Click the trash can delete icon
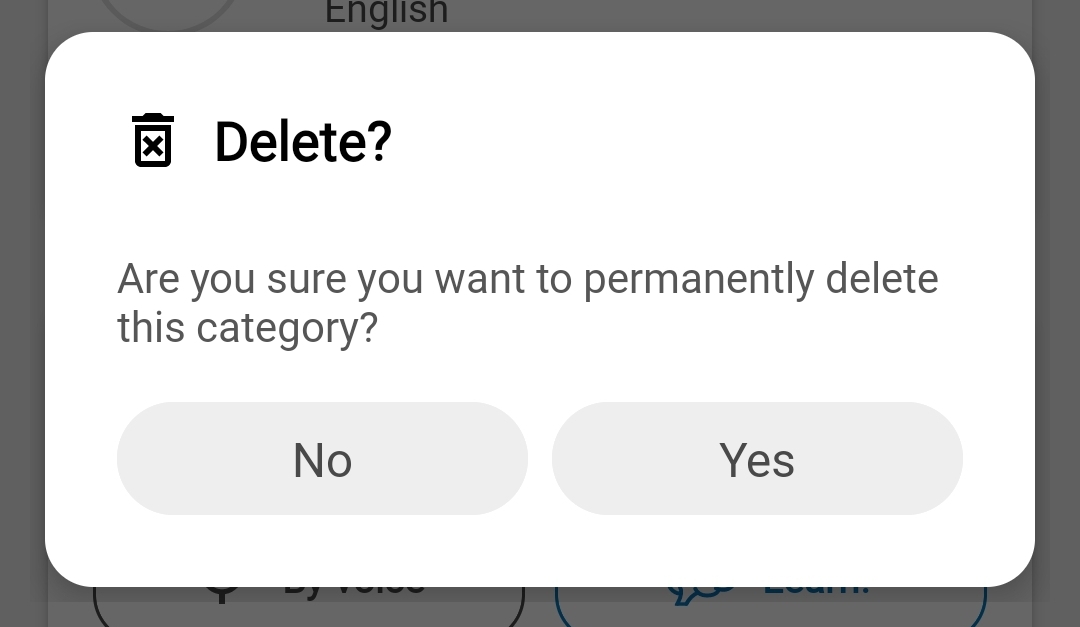Image resolution: width=1080 pixels, height=627 pixels. tap(153, 140)
